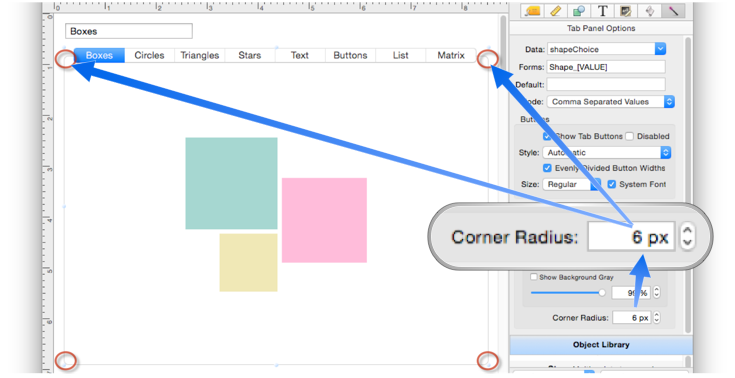This screenshot has width=735, height=378.
Task: Select the Stars tab
Action: [249, 55]
